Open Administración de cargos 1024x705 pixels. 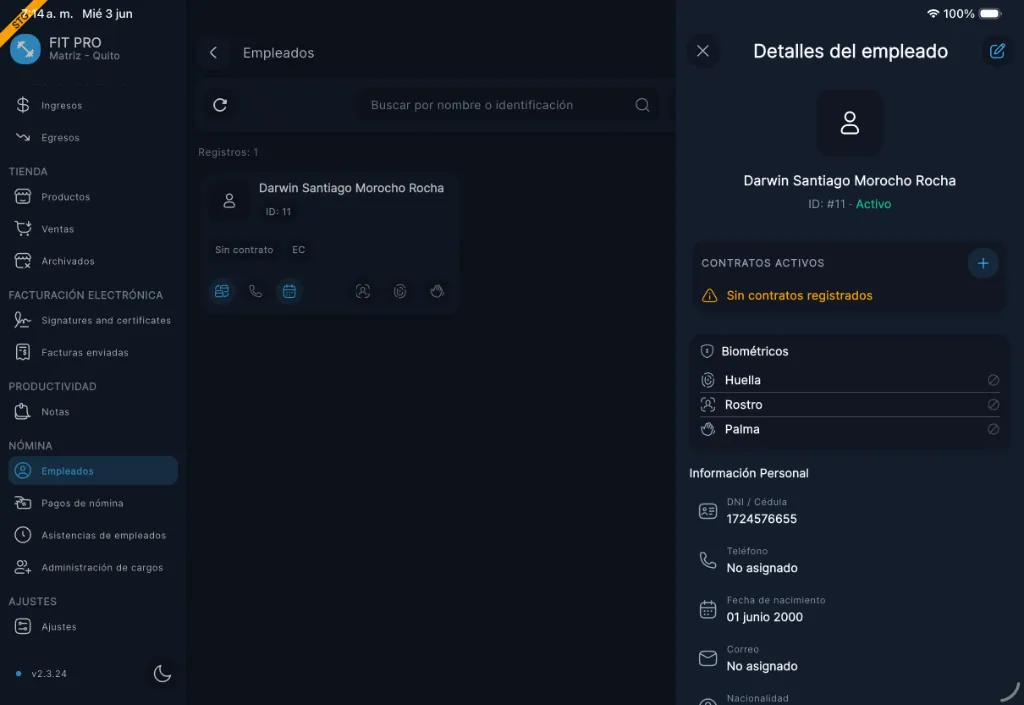(93, 567)
